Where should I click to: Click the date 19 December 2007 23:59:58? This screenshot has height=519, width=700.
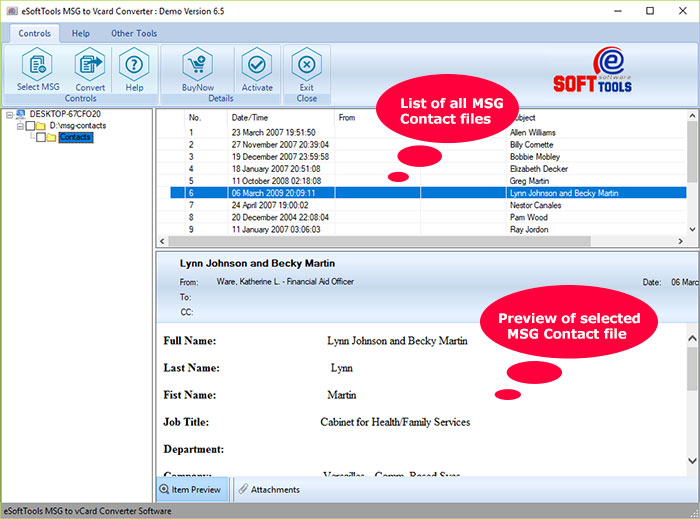[280, 157]
